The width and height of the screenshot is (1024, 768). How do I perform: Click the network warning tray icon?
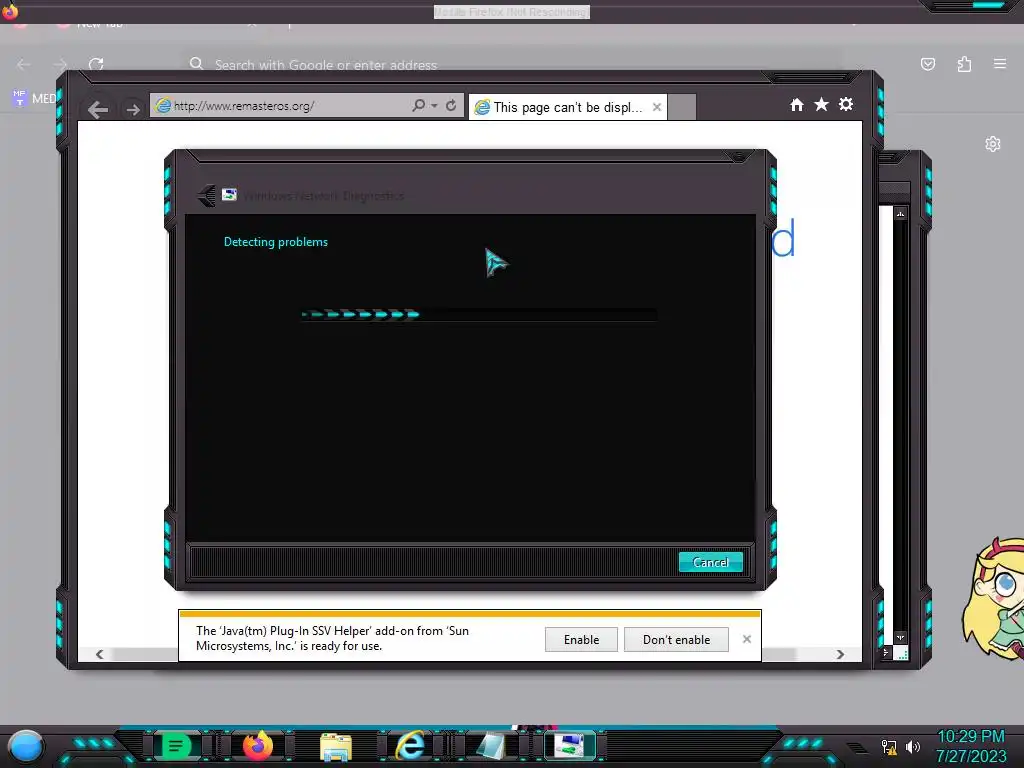click(x=889, y=746)
